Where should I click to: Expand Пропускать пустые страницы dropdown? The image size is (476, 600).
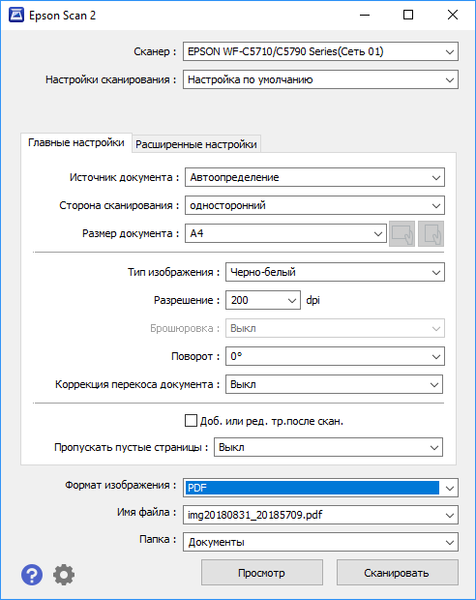[328, 447]
